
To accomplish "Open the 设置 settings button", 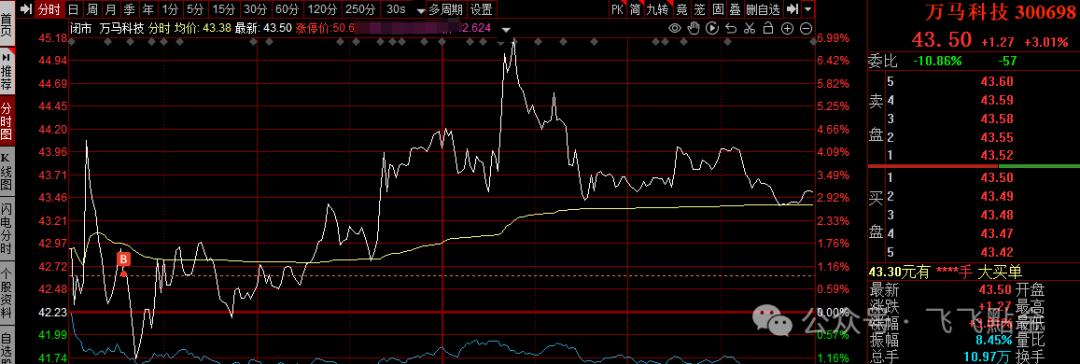I will pos(481,9).
